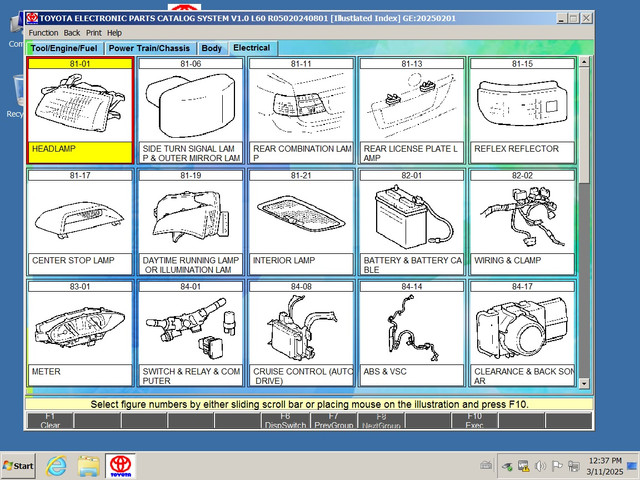Image resolution: width=640 pixels, height=480 pixels.
Task: Open the Action Center flag tray icon
Action: (x=557, y=466)
